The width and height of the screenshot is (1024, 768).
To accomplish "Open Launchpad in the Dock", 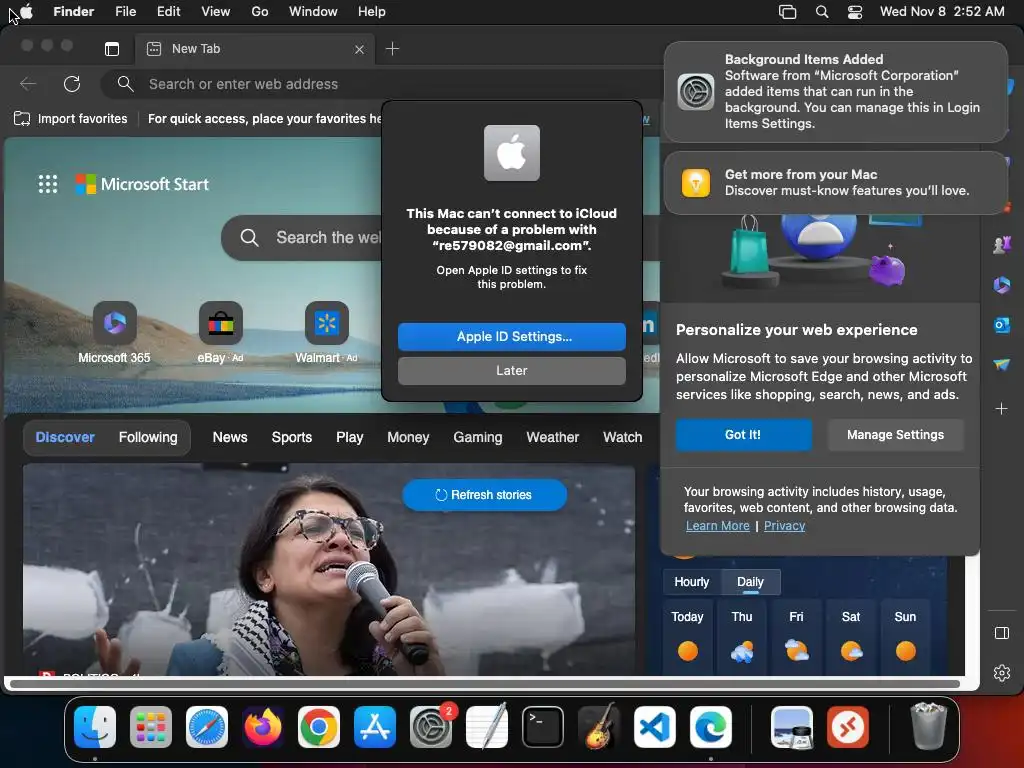I will click(x=151, y=728).
